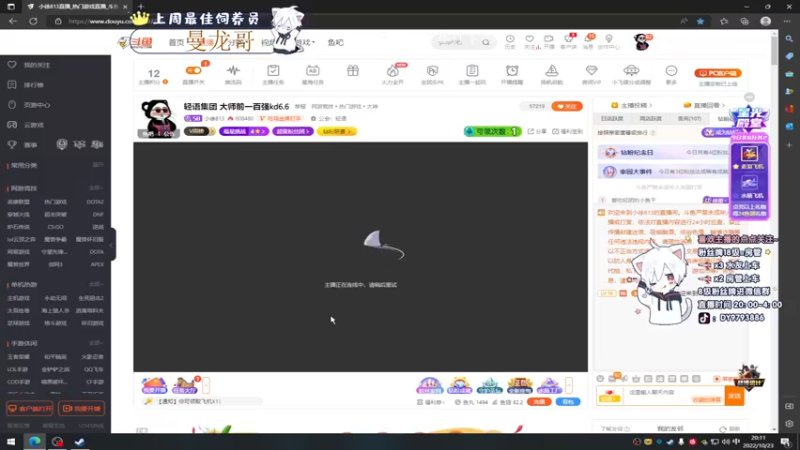Open the clipboard document icon in the toolbar
The width and height of the screenshot is (800, 450).
click(472, 70)
